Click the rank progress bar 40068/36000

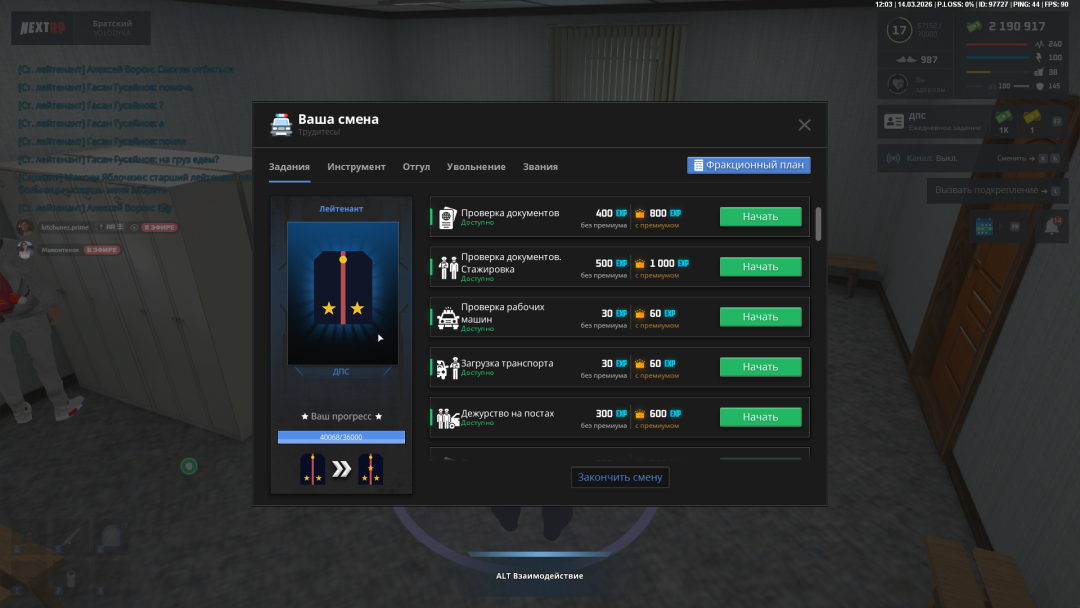click(x=341, y=437)
